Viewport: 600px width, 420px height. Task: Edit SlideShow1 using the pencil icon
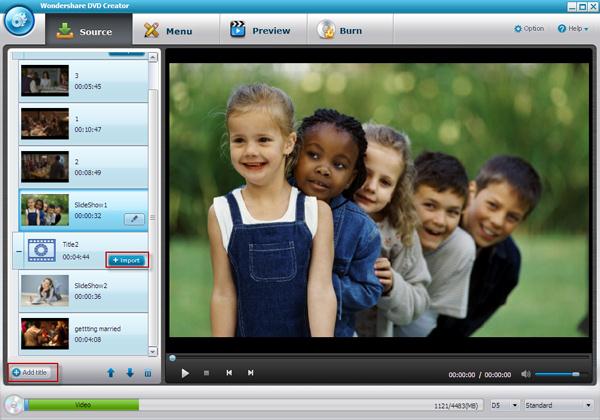134,219
